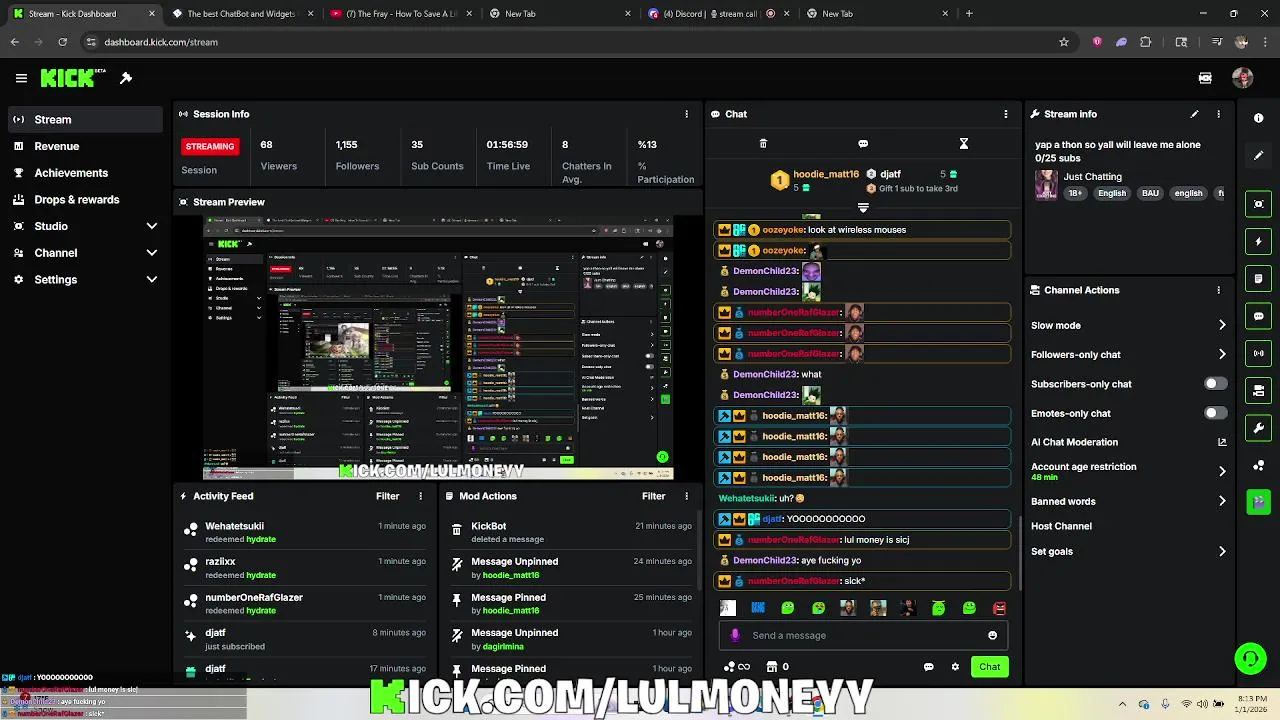Open the Stream info three-dot options
Screen dimensions: 1280x720
1218,114
